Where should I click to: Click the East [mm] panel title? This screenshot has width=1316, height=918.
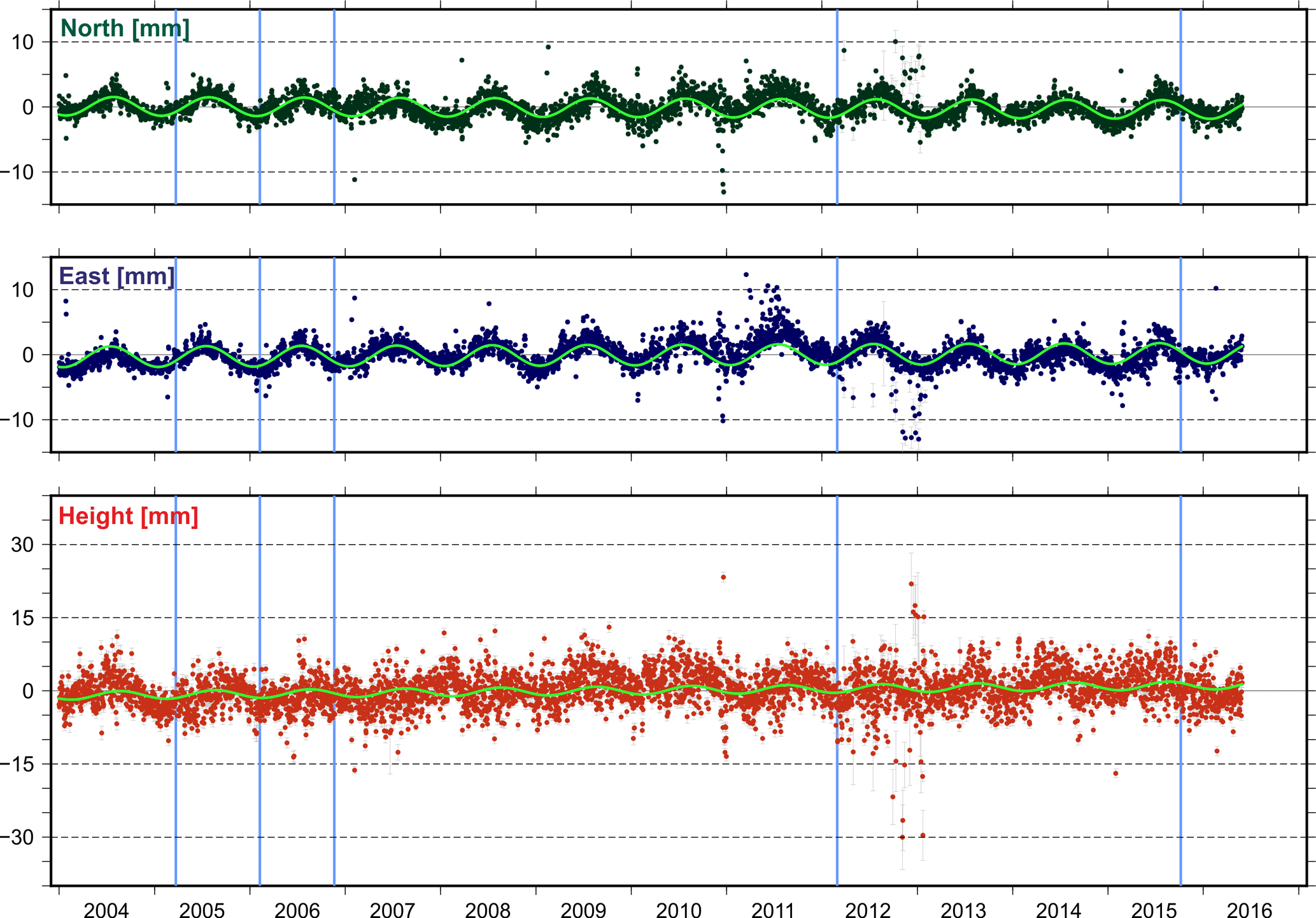point(117,276)
